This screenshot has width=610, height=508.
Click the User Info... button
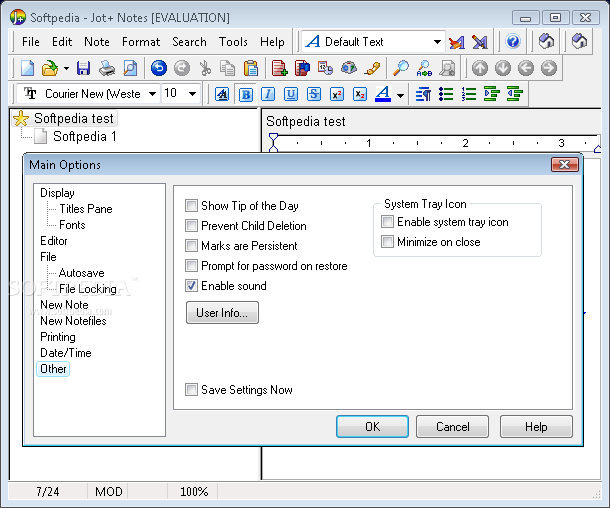pos(222,312)
